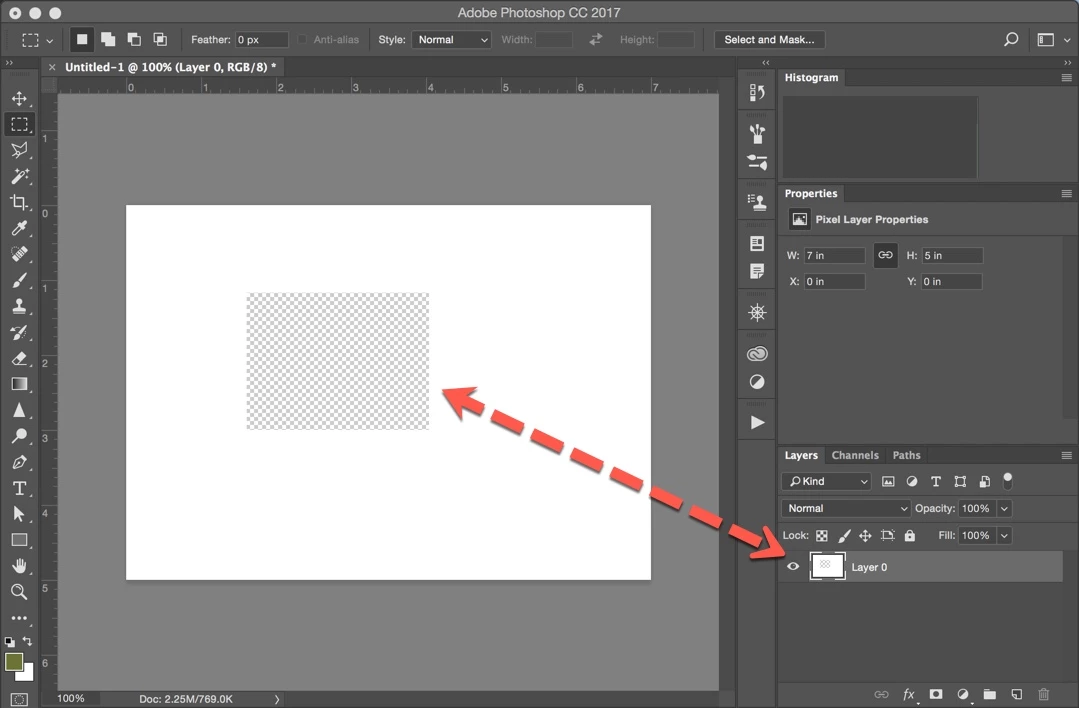Viewport: 1079px width, 708px height.
Task: Select the Properties panel tab
Action: point(811,193)
